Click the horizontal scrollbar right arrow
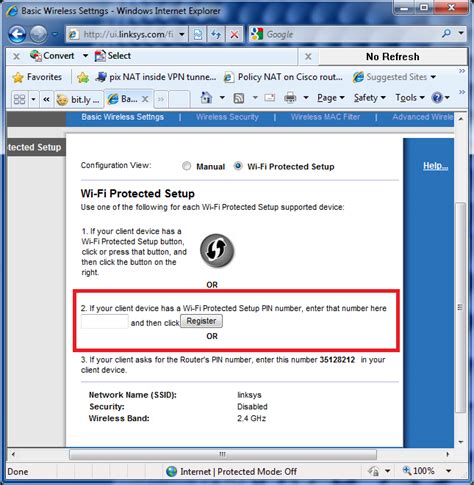The image size is (474, 485). pos(448,454)
